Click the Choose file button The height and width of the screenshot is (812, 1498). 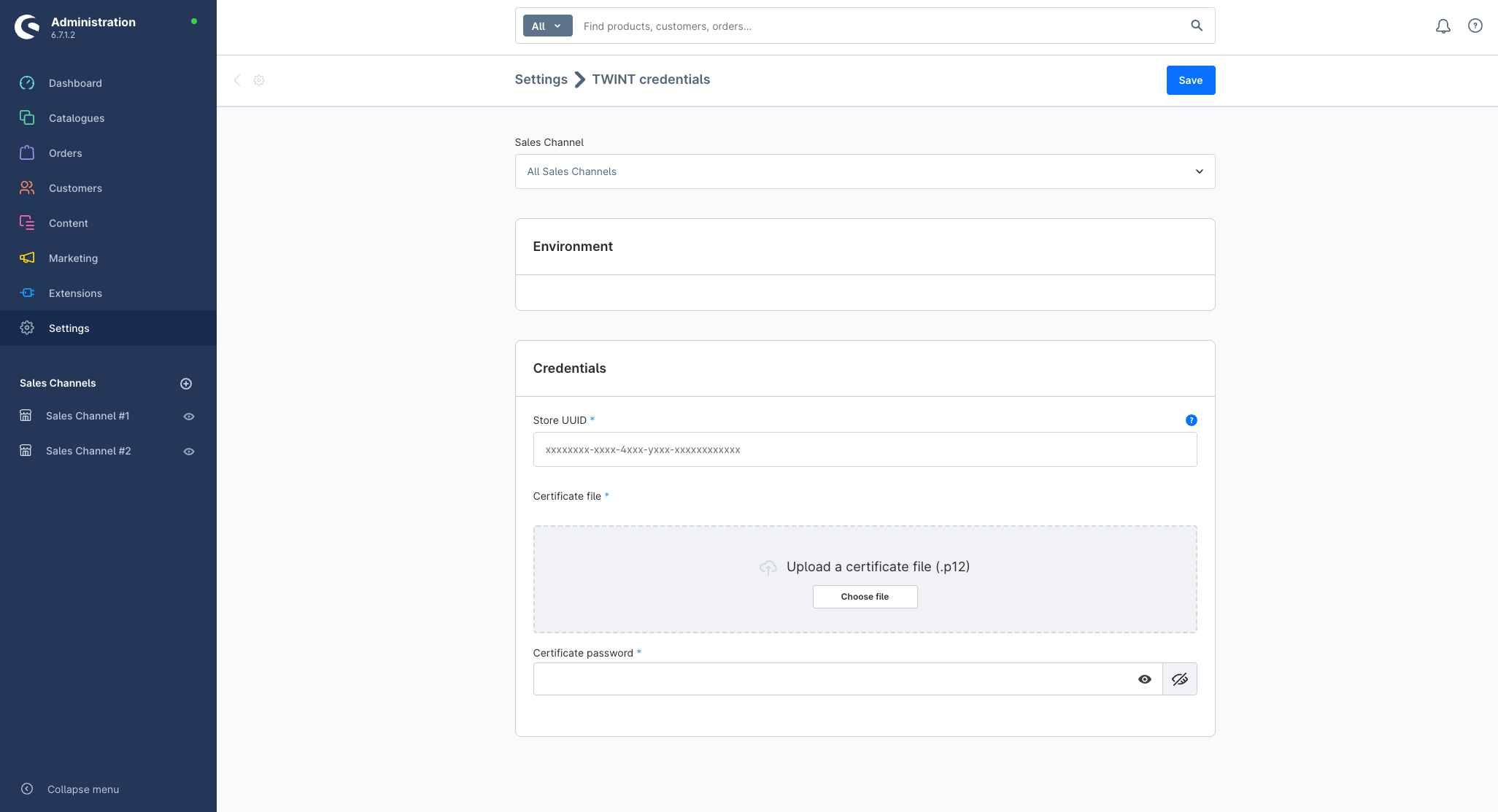click(865, 597)
